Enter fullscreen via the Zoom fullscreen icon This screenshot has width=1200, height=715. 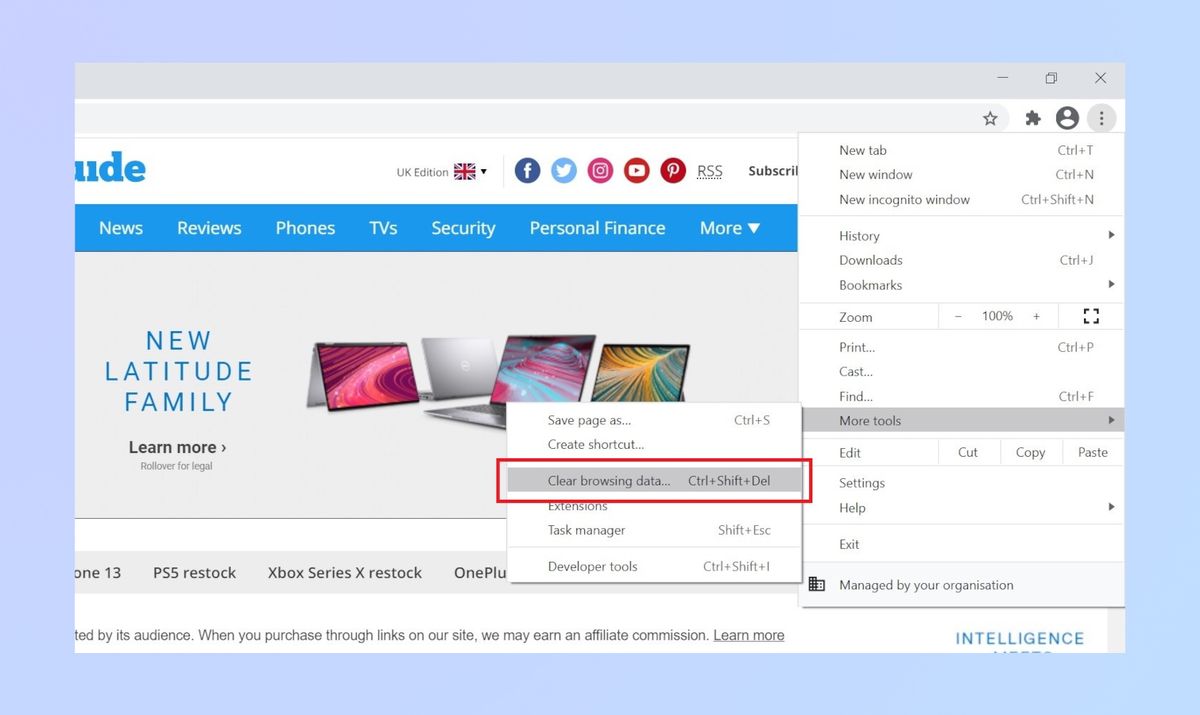(1090, 316)
